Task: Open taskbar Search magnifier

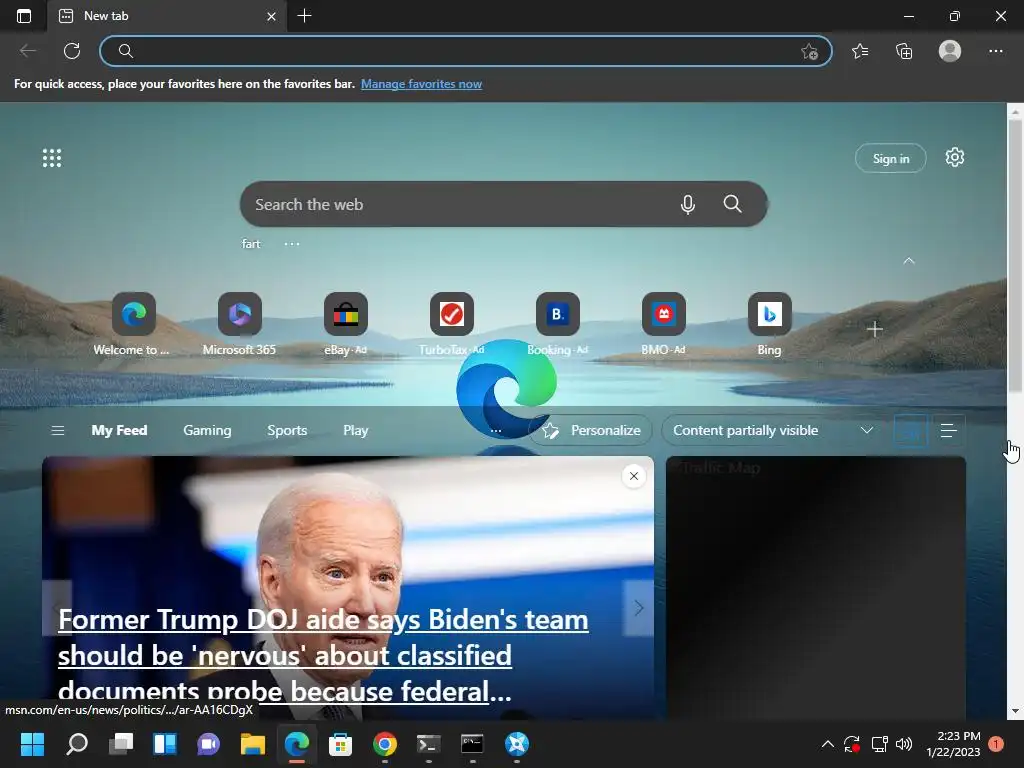Action: coord(77,744)
